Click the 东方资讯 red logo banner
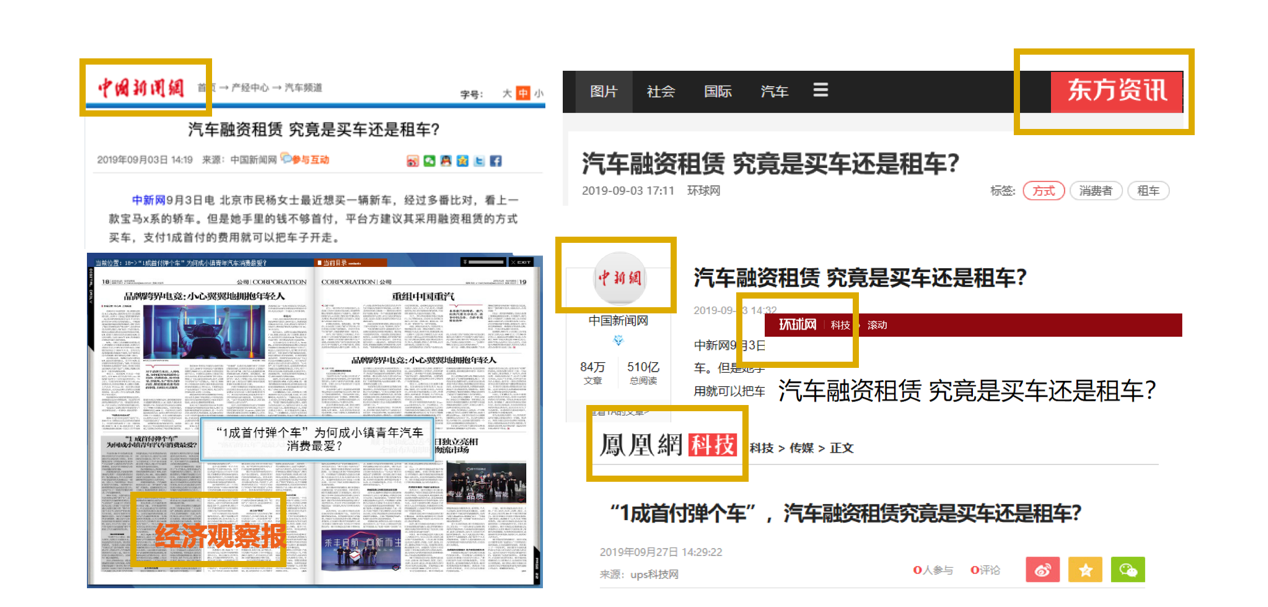Image resolution: width=1268 pixels, height=607 pixels. (x=1116, y=91)
